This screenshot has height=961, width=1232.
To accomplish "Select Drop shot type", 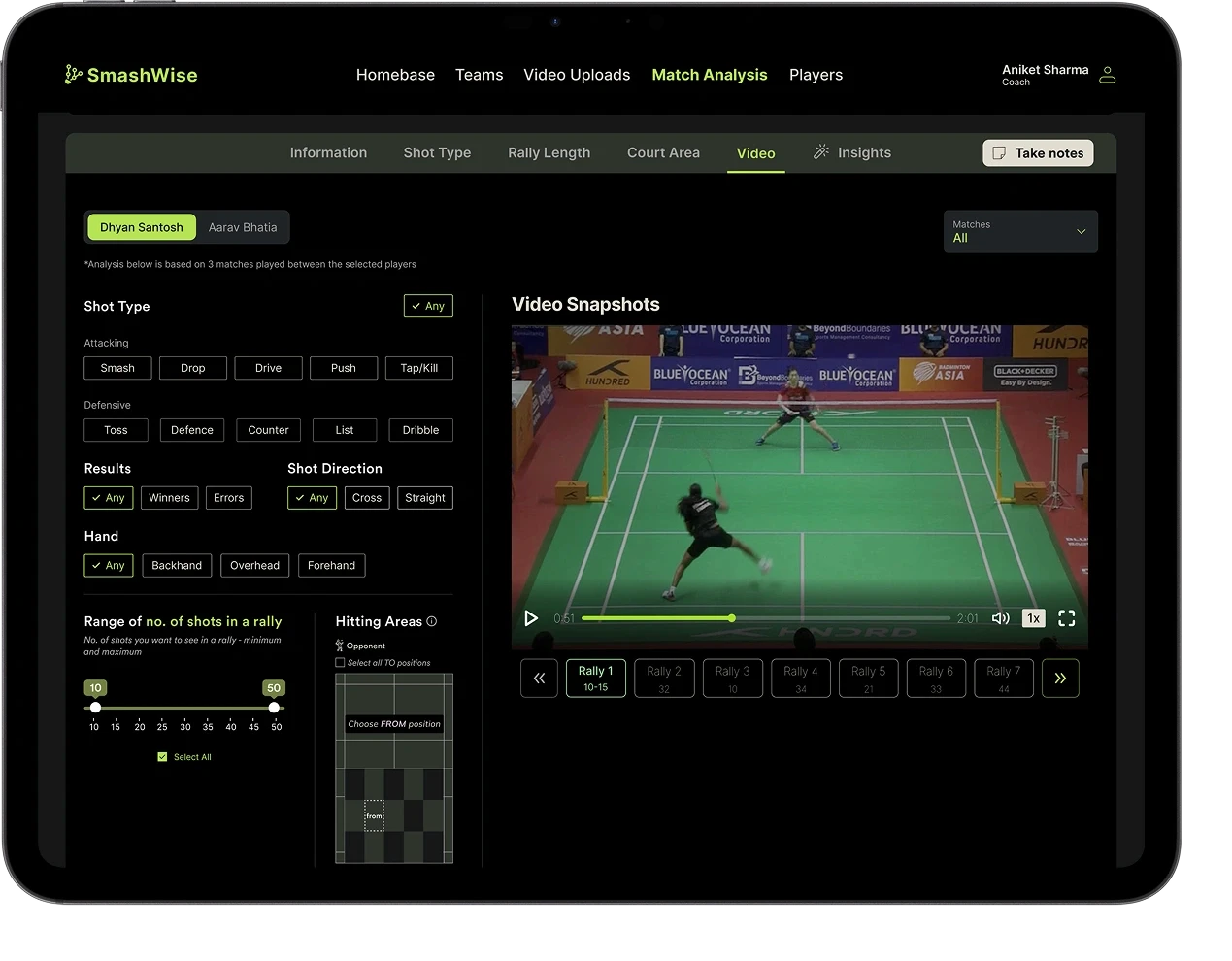I will click(193, 368).
